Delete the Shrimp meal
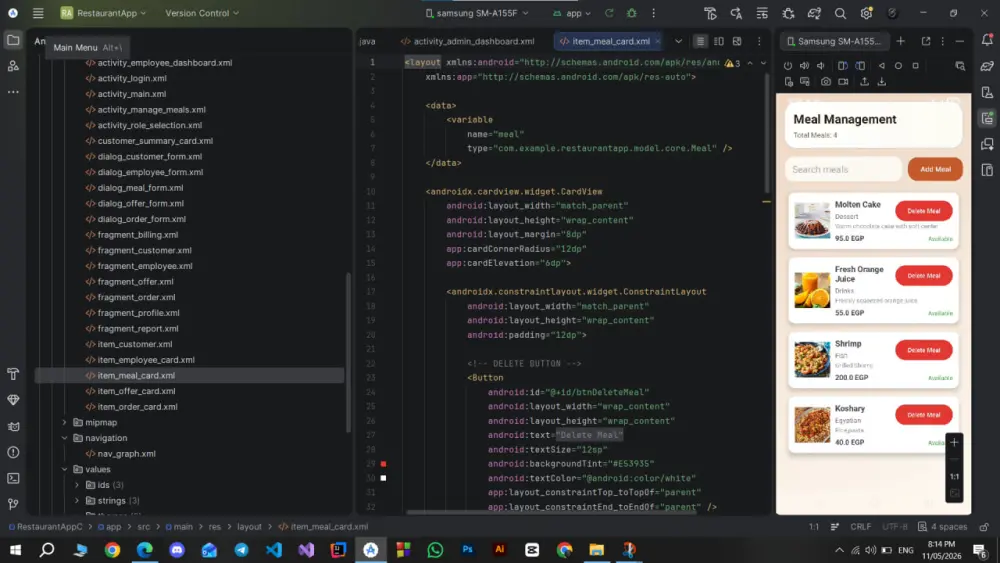This screenshot has height=563, width=1000. (x=923, y=350)
